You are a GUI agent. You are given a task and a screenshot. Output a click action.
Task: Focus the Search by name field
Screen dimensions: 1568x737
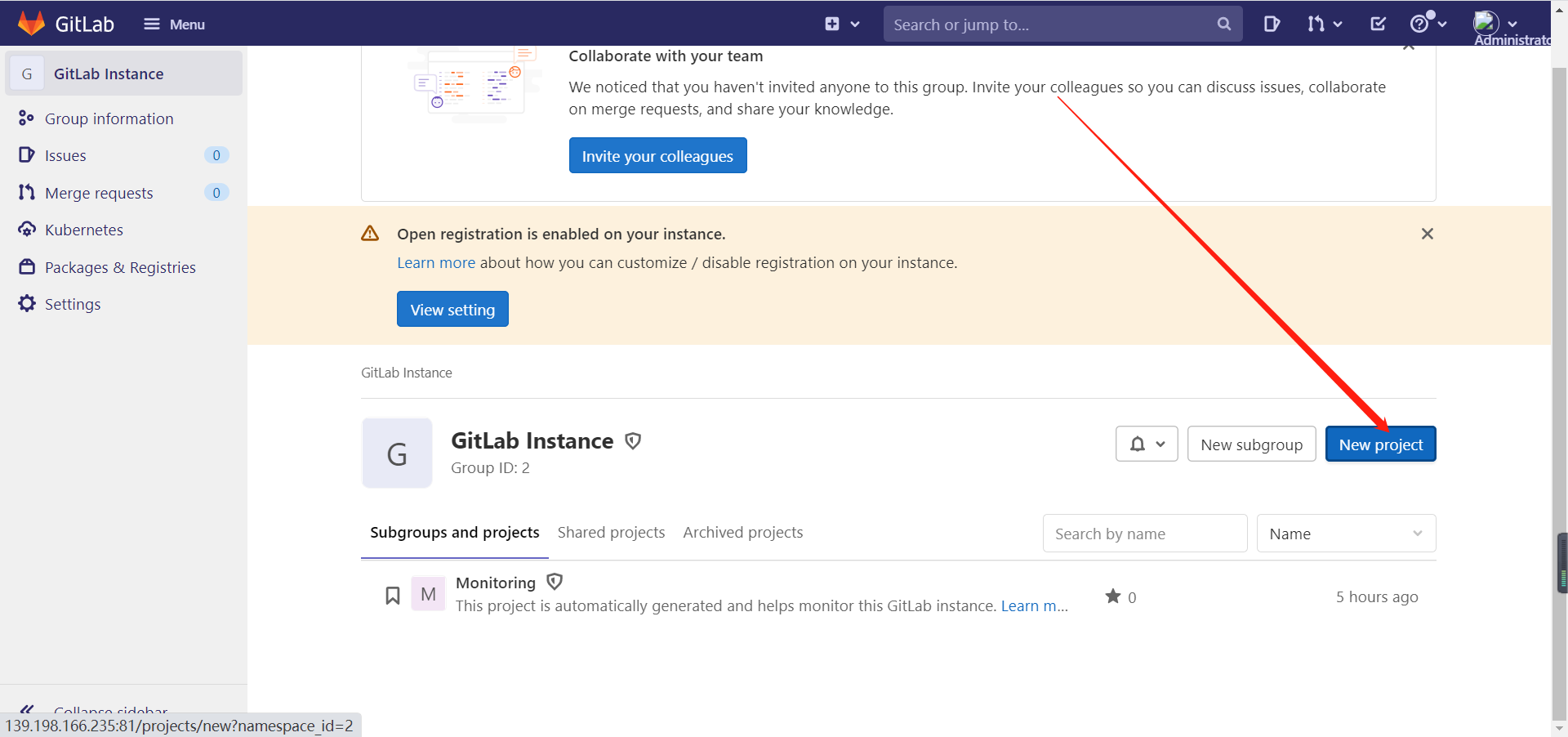point(1145,534)
